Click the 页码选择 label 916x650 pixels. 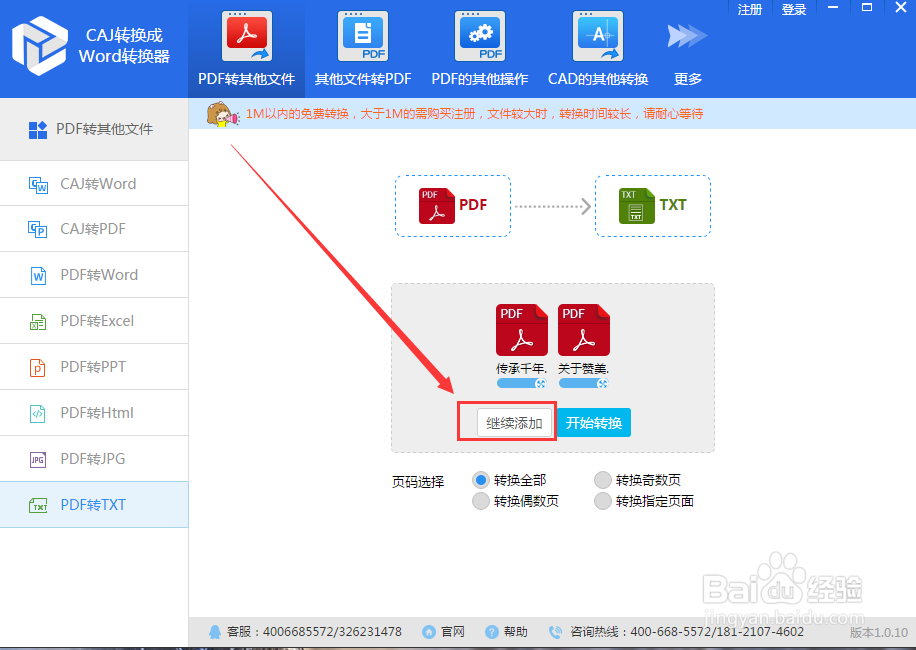point(418,482)
